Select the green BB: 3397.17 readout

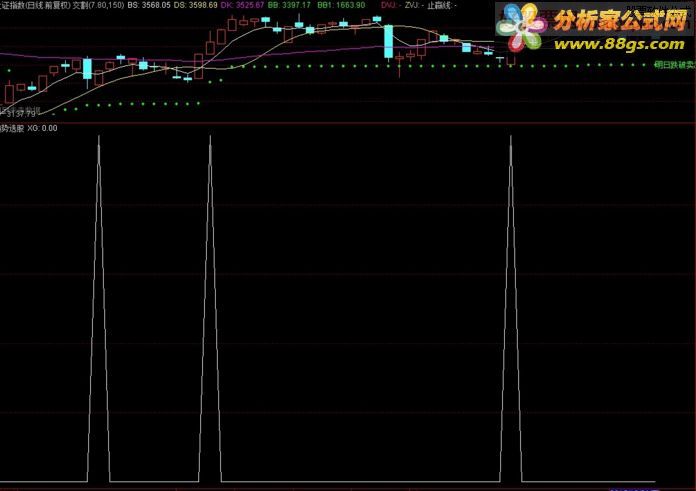289,5
